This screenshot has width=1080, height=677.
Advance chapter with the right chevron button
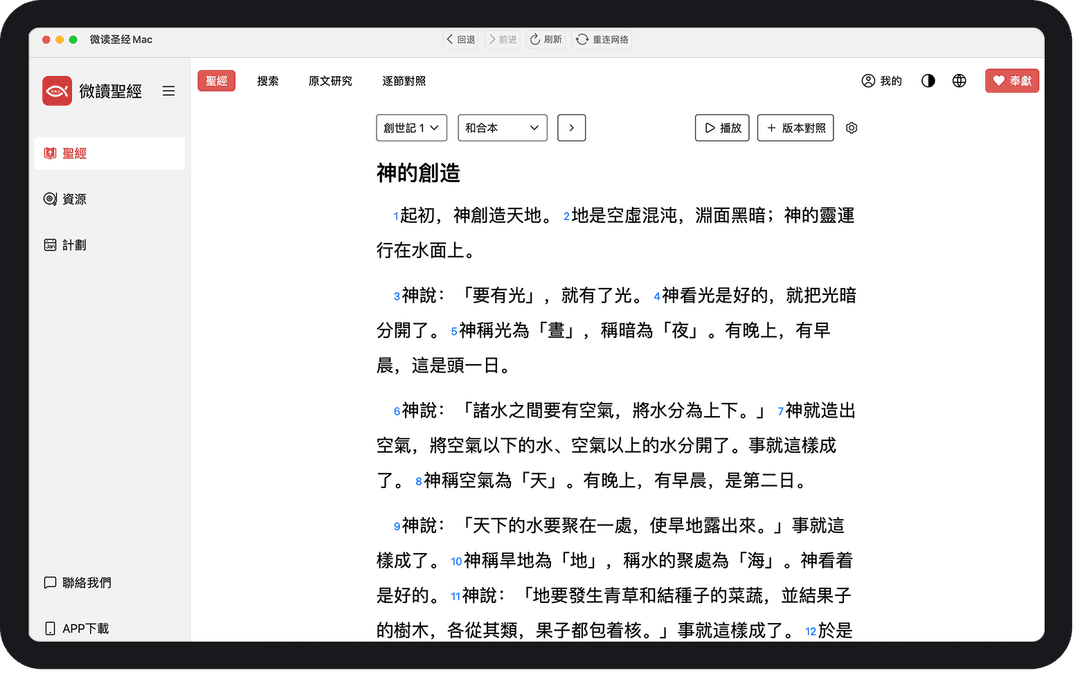(571, 128)
